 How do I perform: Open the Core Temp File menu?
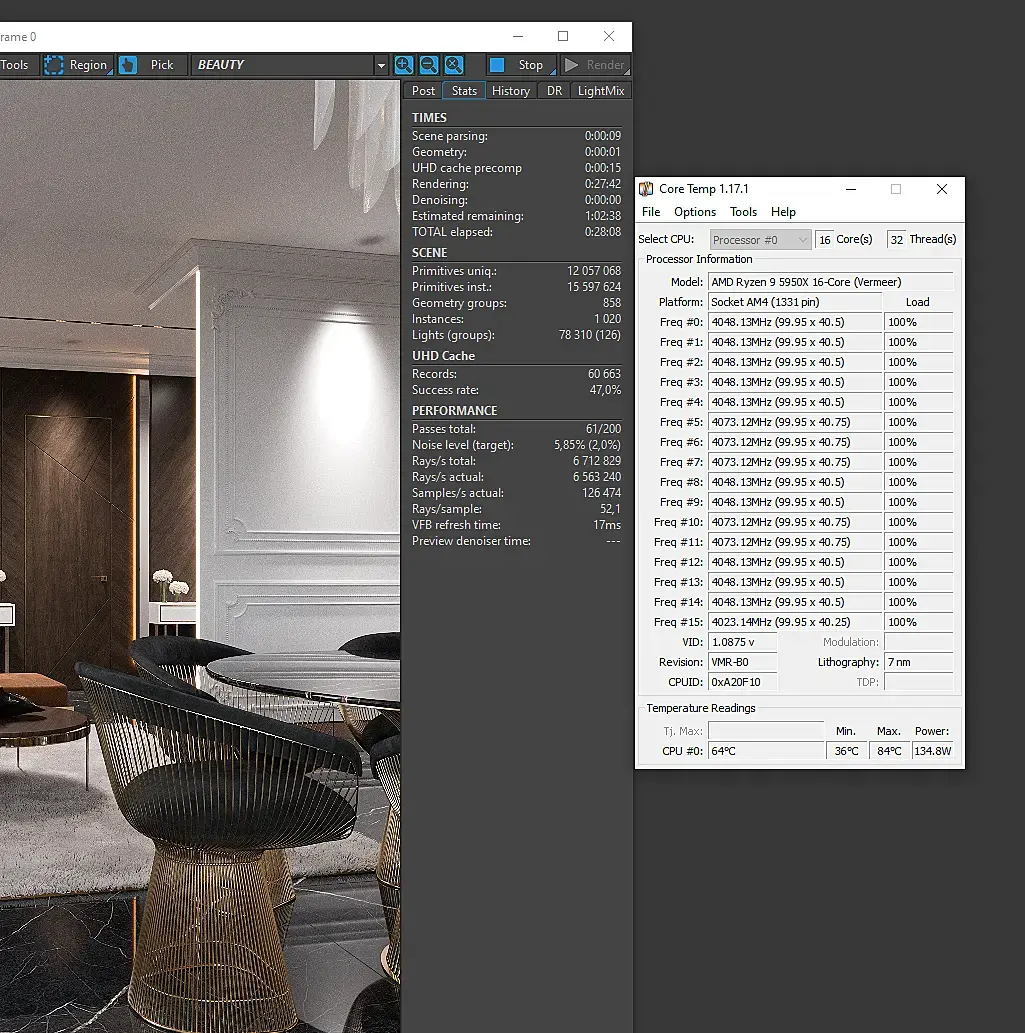pyautogui.click(x=651, y=212)
